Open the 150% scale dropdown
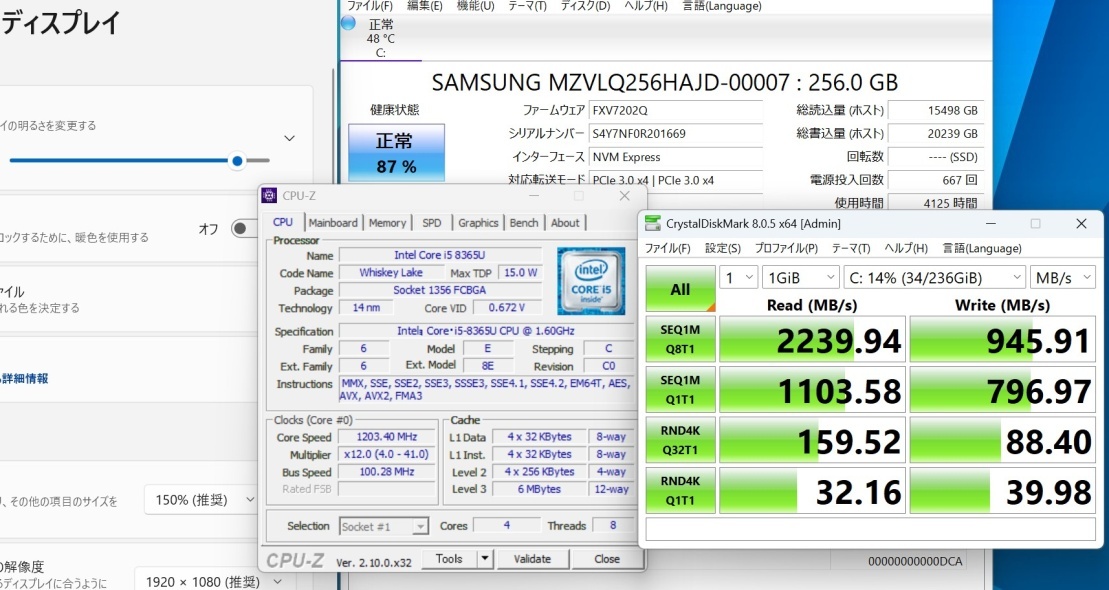Screen dimensions: 1109x590 201,500
